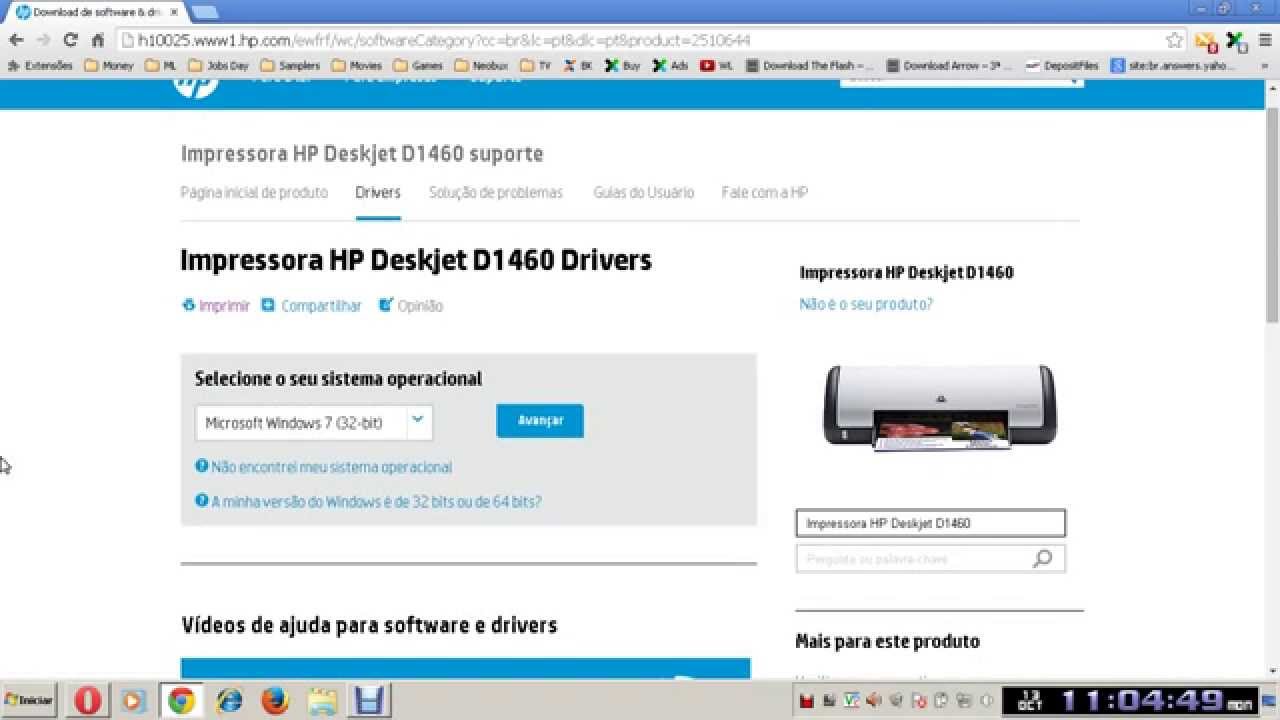
Task: Open the Extensões bookmark
Action: [x=40, y=65]
